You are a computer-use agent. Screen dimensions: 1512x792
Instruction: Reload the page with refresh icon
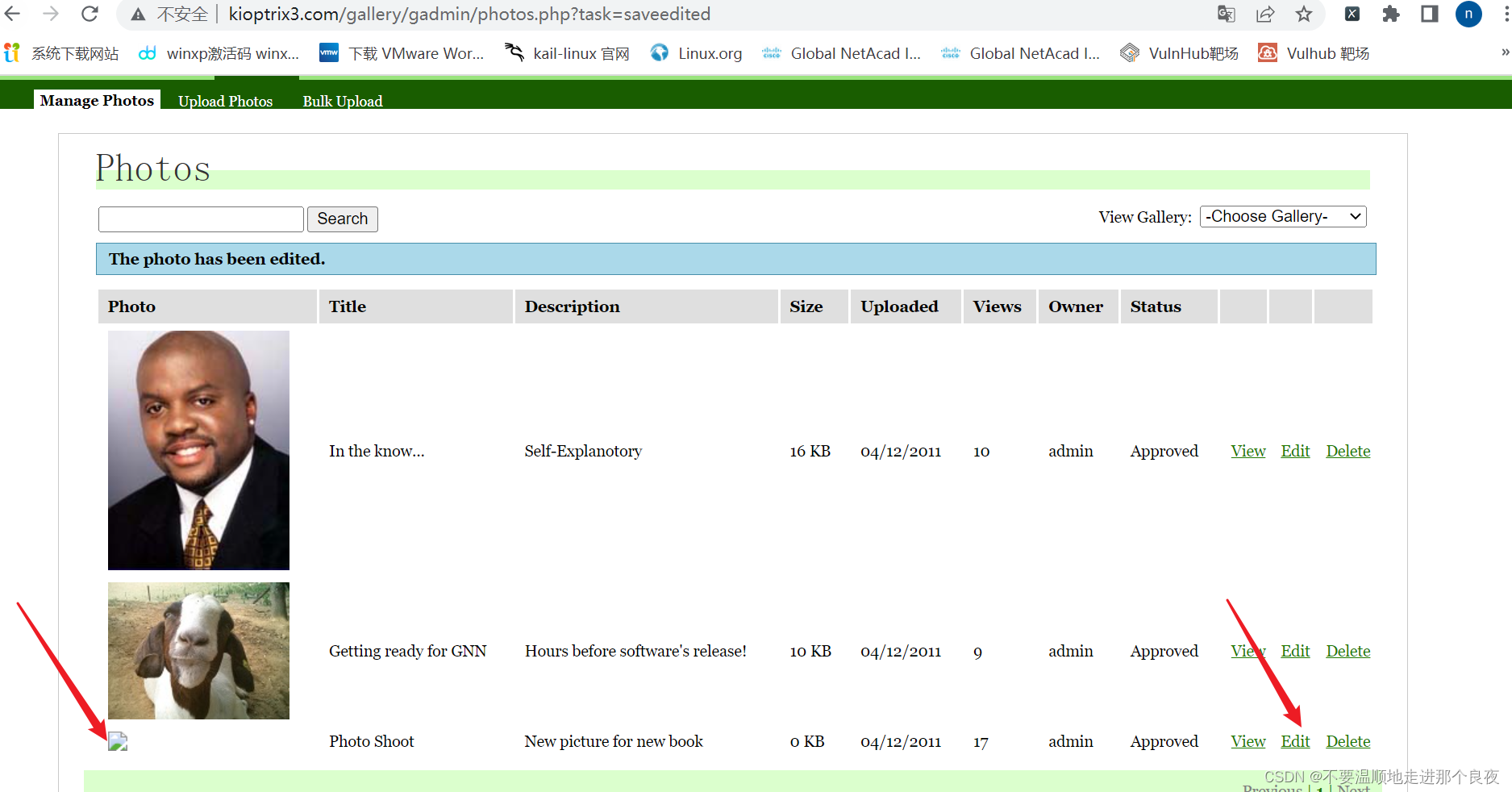click(x=90, y=14)
